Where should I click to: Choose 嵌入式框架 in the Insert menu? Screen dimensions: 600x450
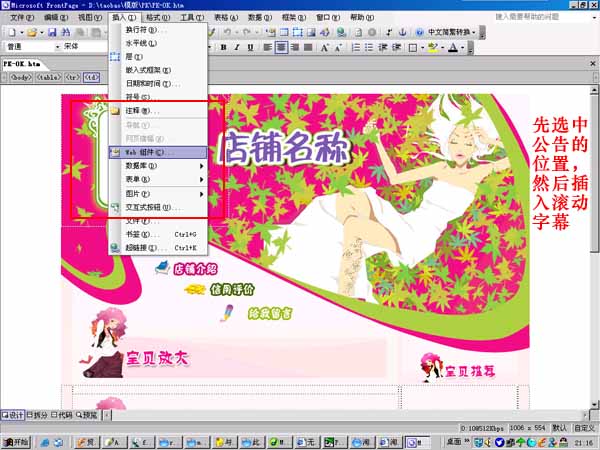click(158, 70)
